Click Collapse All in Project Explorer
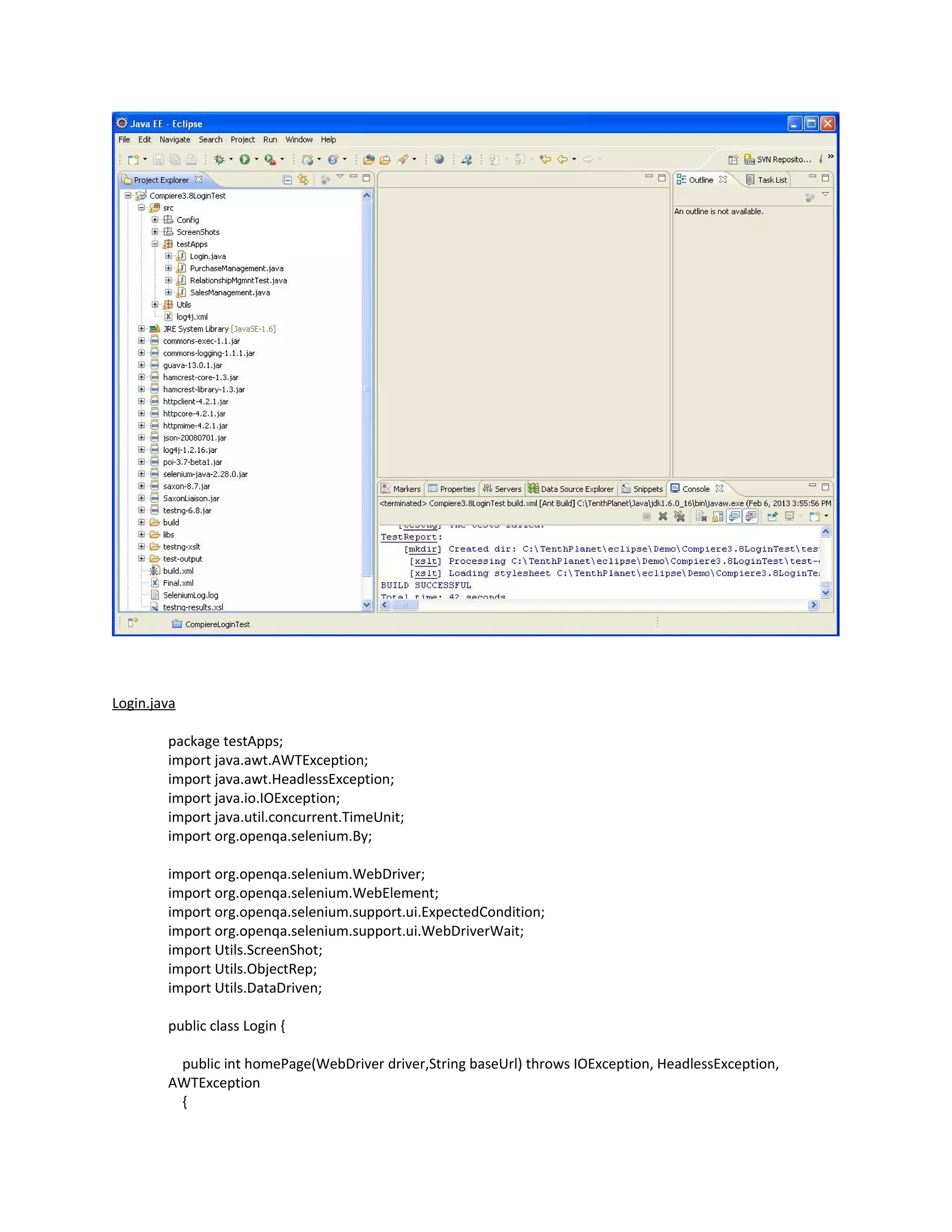This screenshot has width=952, height=1232. click(287, 180)
